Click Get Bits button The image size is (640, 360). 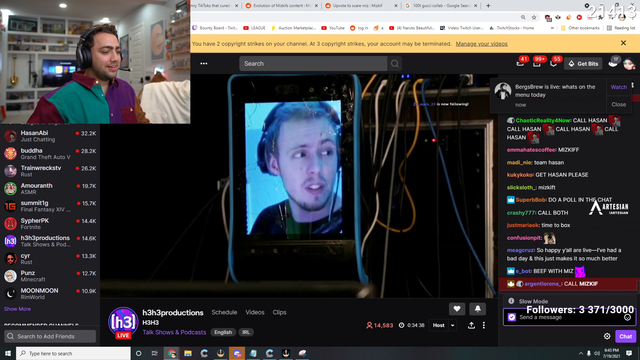pos(583,64)
